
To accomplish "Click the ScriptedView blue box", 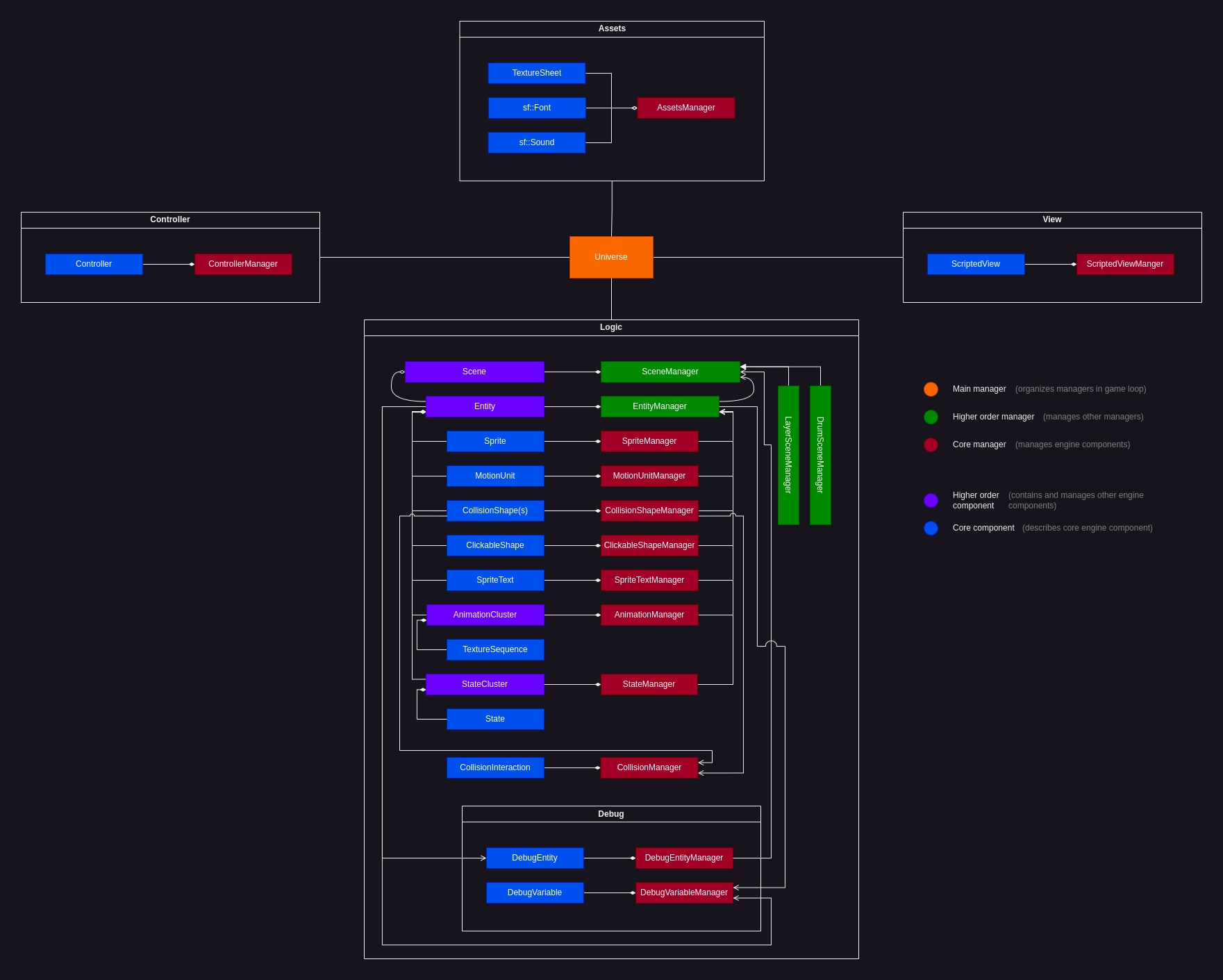I will (975, 264).
